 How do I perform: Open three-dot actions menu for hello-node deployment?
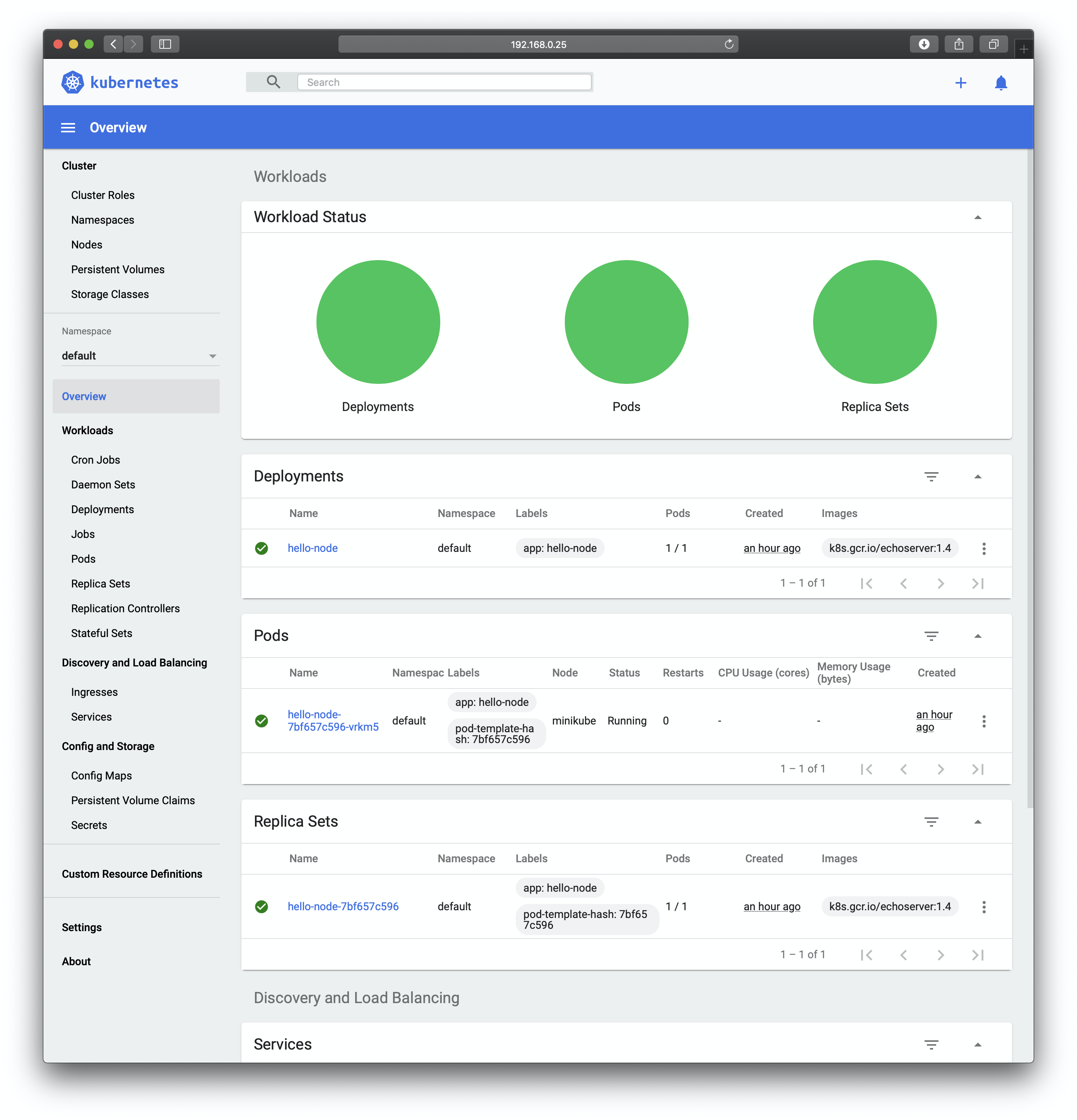coord(983,548)
